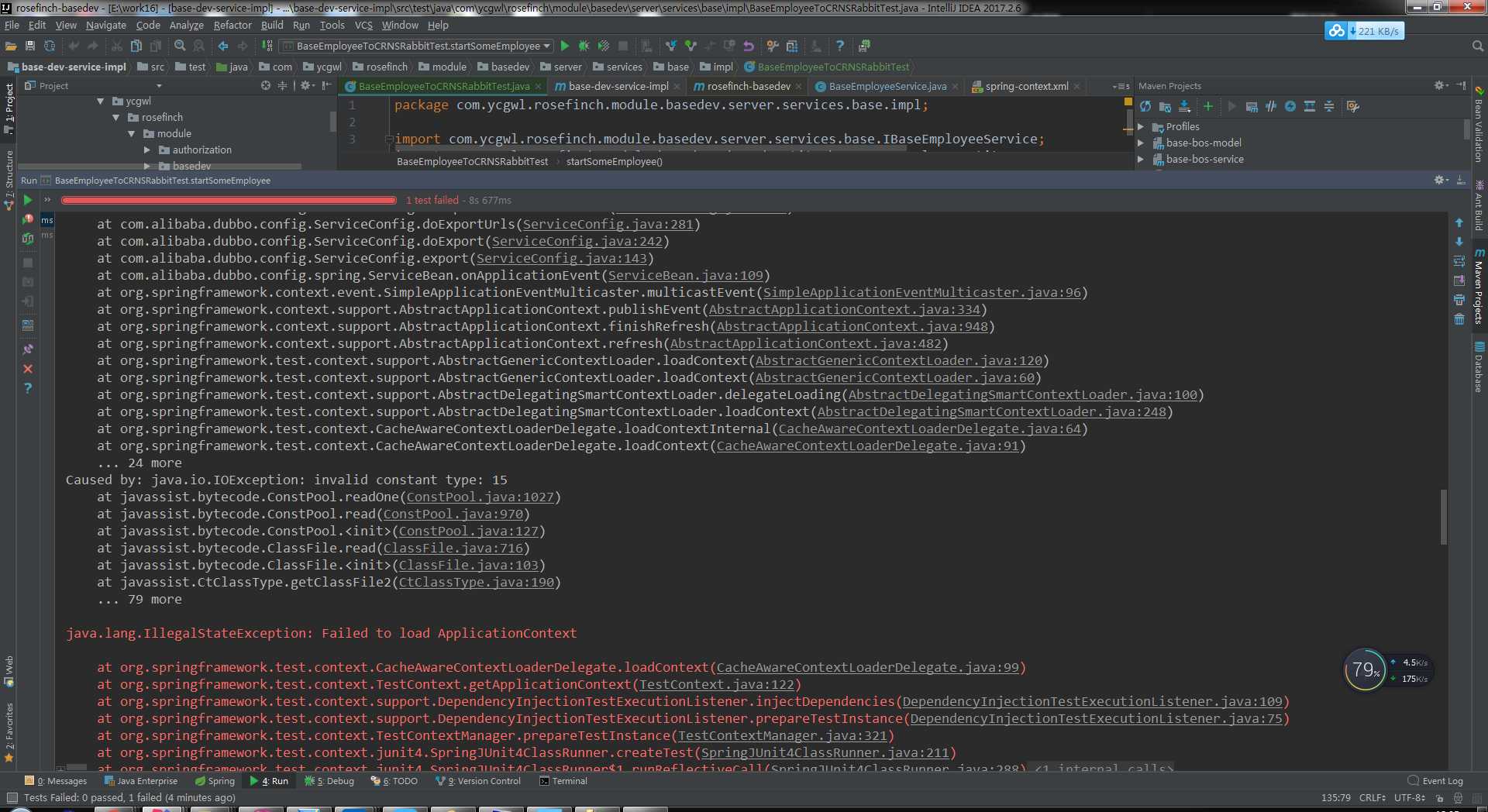Expand base-bos-model Maven module
Image resolution: width=1488 pixels, height=812 pixels.
pos(1141,143)
